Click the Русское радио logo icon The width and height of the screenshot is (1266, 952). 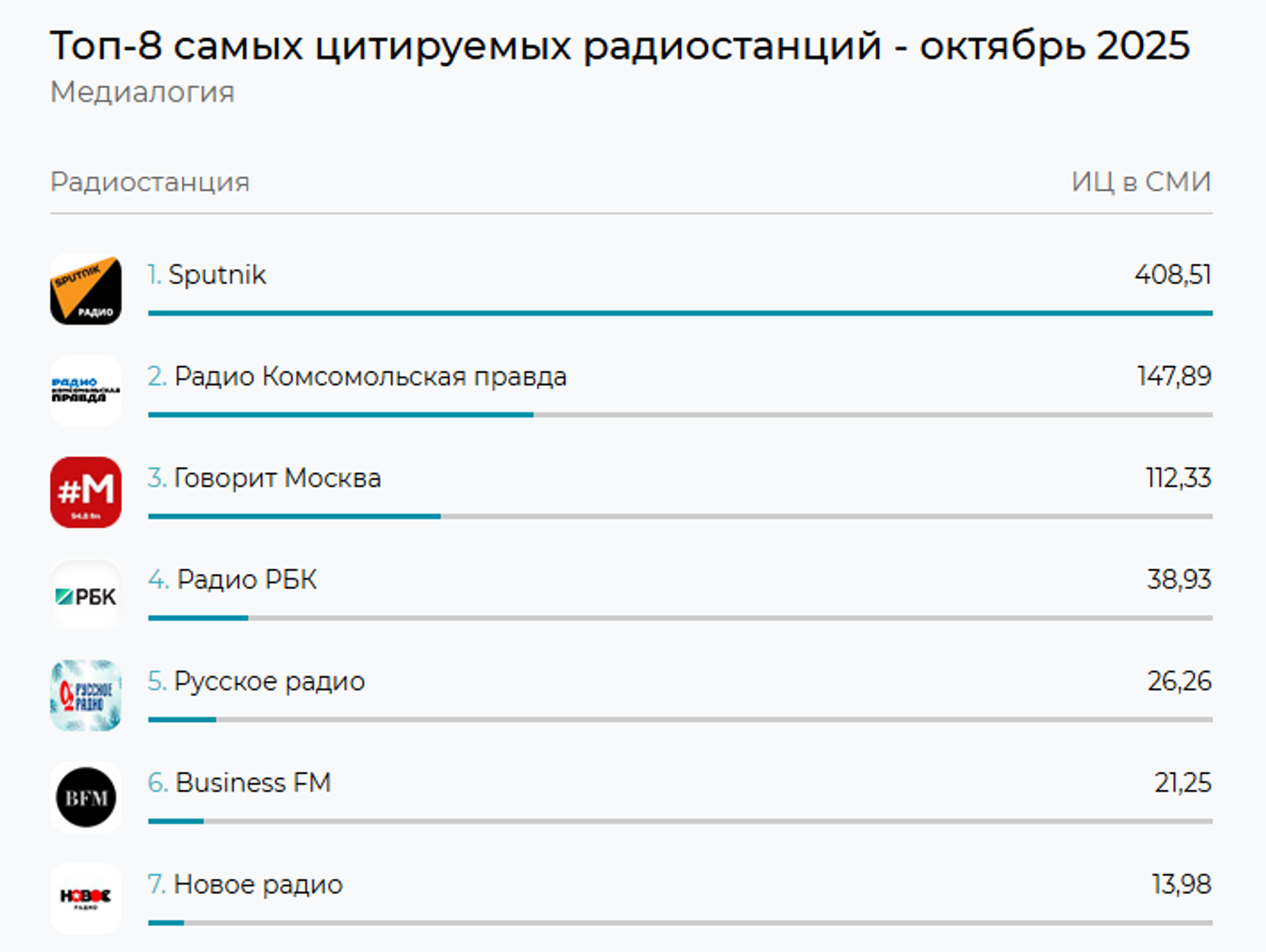pos(86,696)
